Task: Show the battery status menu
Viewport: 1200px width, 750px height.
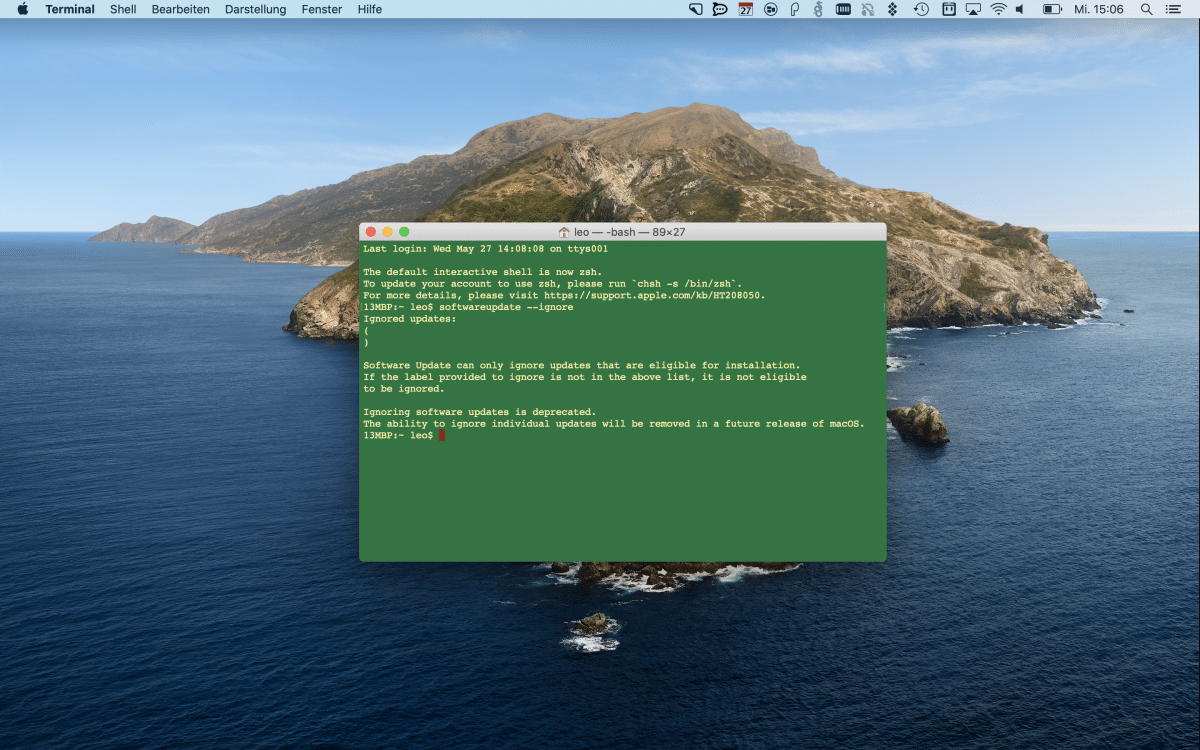Action: (1052, 9)
